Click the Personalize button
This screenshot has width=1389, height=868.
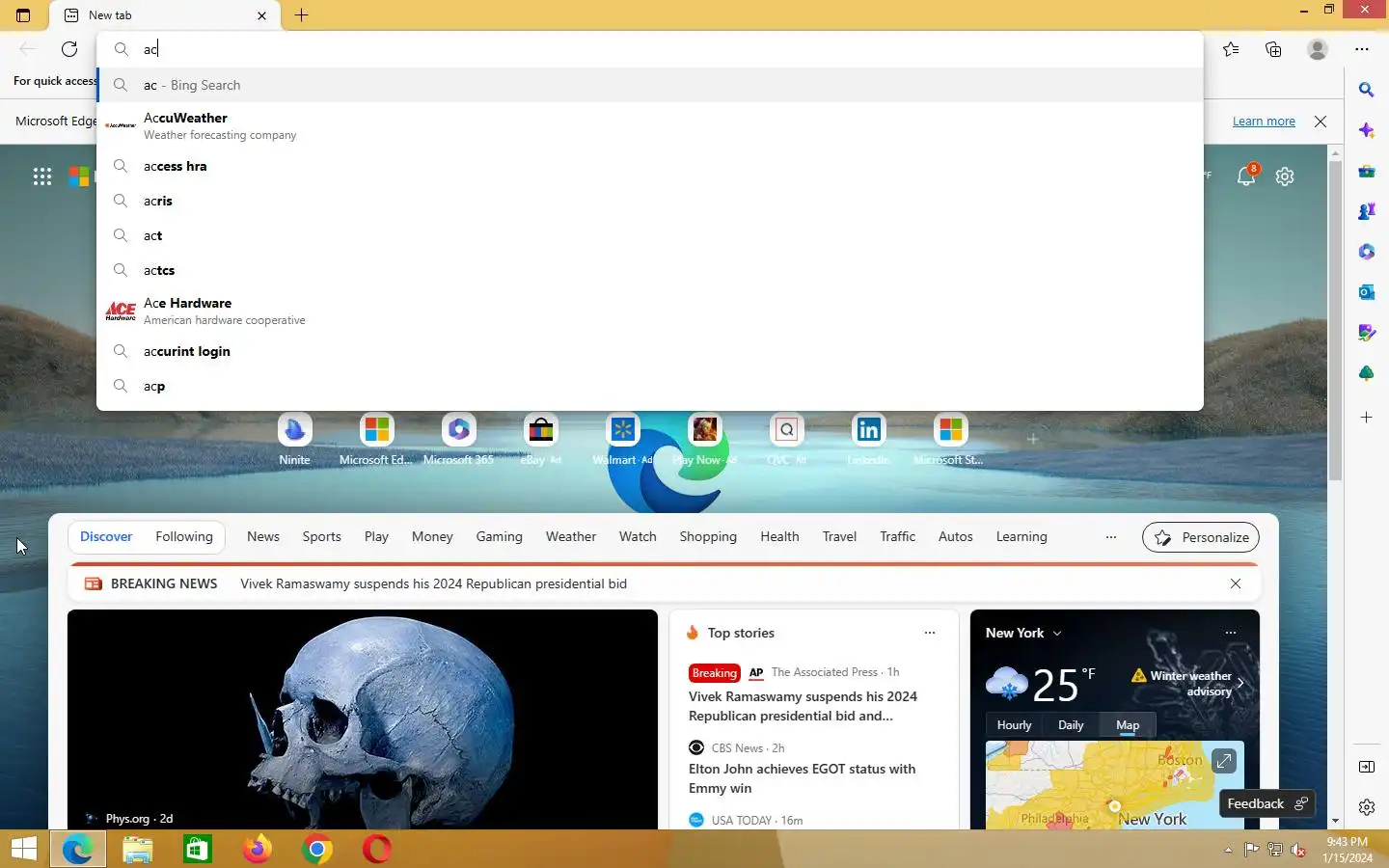[1202, 537]
